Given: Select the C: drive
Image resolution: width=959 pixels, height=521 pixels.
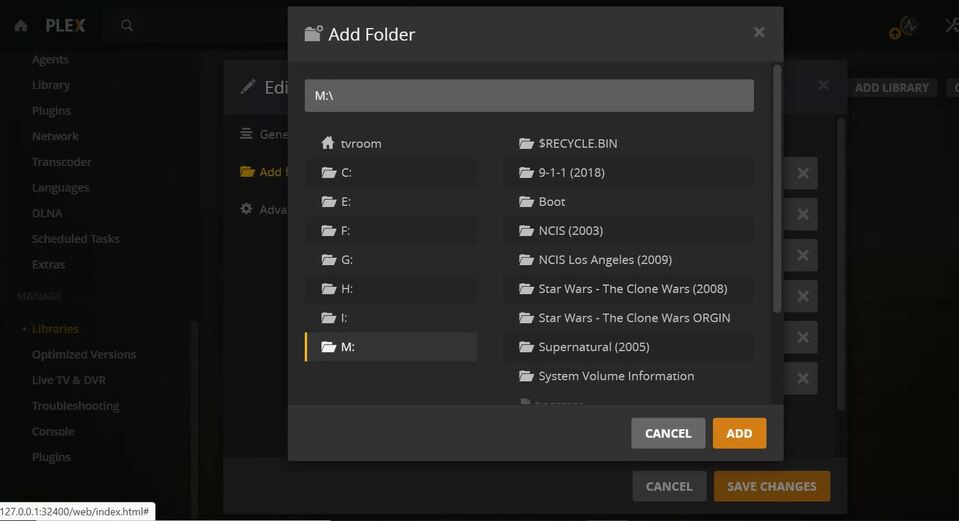Looking at the screenshot, I should tap(391, 172).
